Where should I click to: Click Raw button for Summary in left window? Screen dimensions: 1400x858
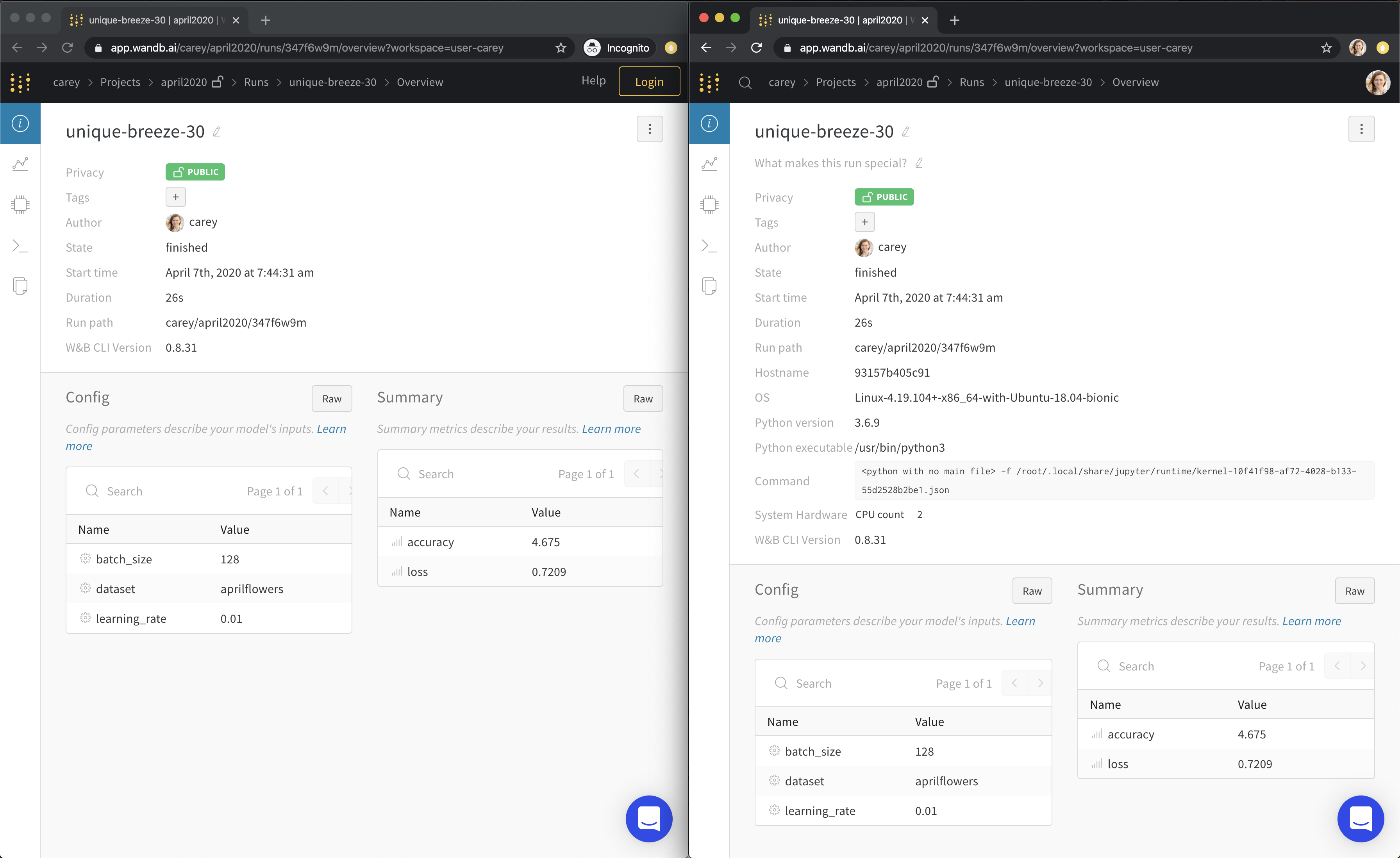[x=643, y=399]
